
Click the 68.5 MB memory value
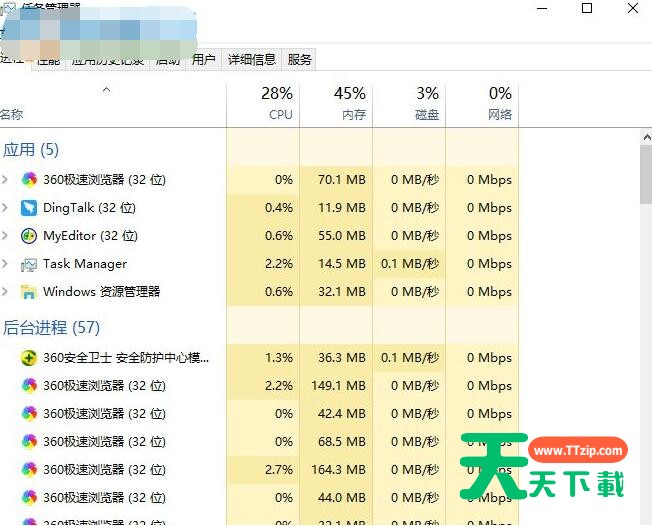[x=342, y=442]
